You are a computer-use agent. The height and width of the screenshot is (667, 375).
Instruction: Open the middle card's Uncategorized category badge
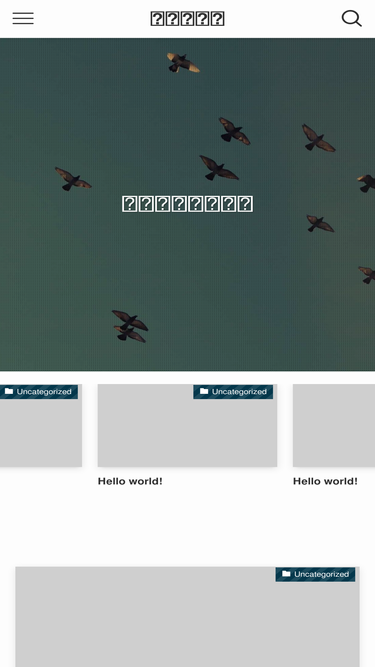233,392
